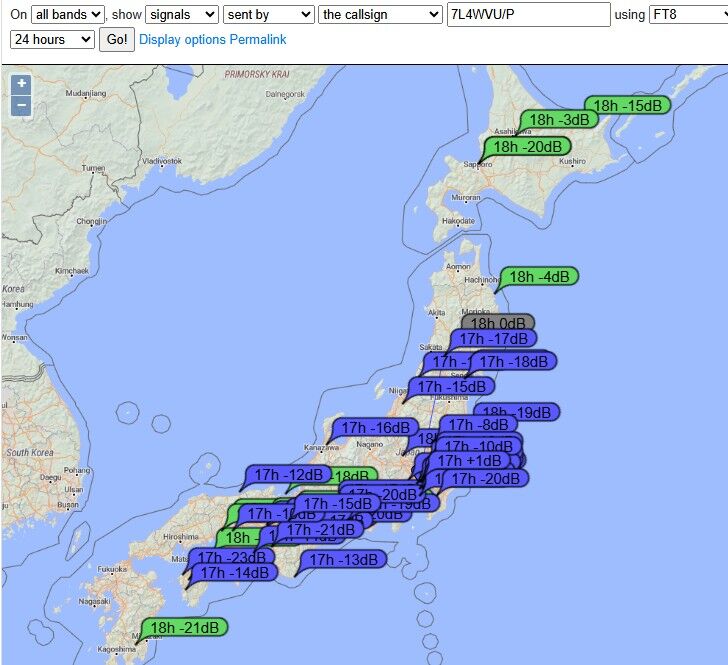This screenshot has height=665, width=728.
Task: Select the blue '17h +1dB' marker
Action: 469,461
